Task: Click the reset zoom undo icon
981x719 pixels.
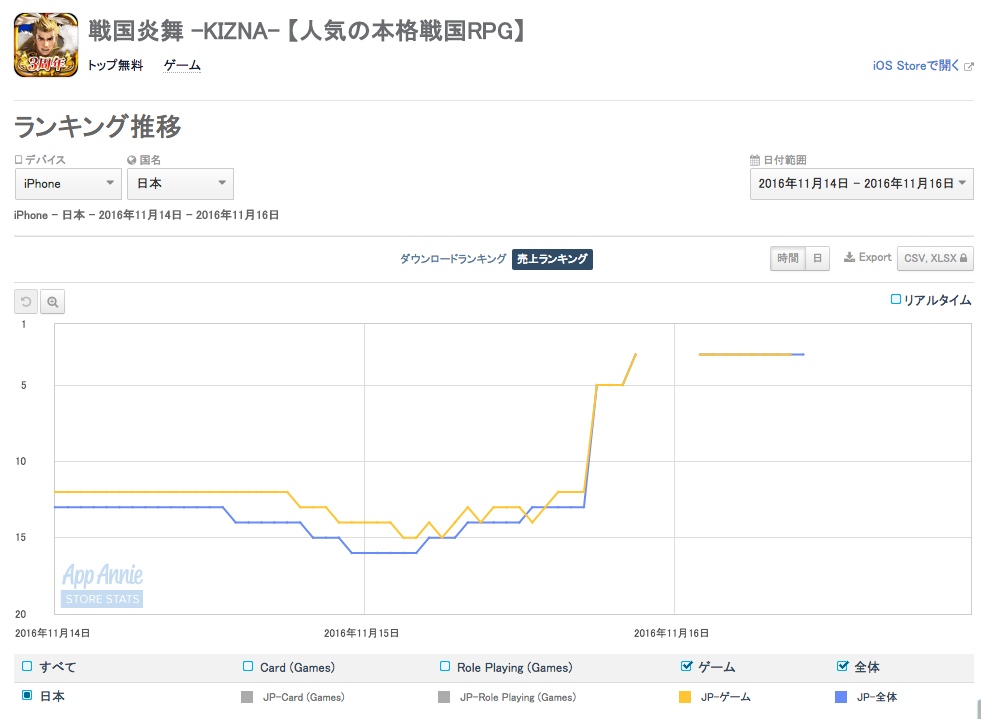Action: coord(26,302)
